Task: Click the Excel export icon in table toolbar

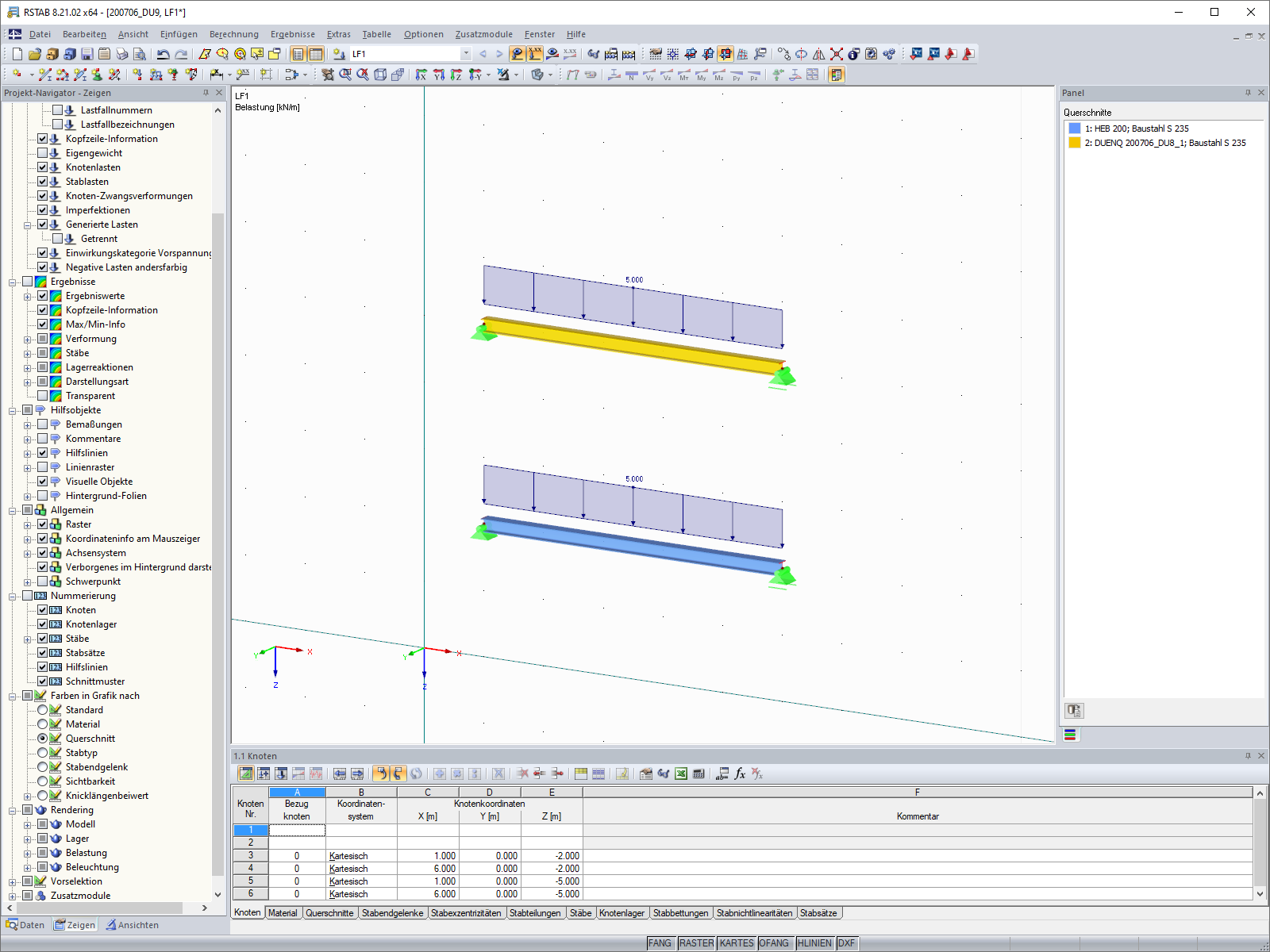Action: [x=680, y=774]
